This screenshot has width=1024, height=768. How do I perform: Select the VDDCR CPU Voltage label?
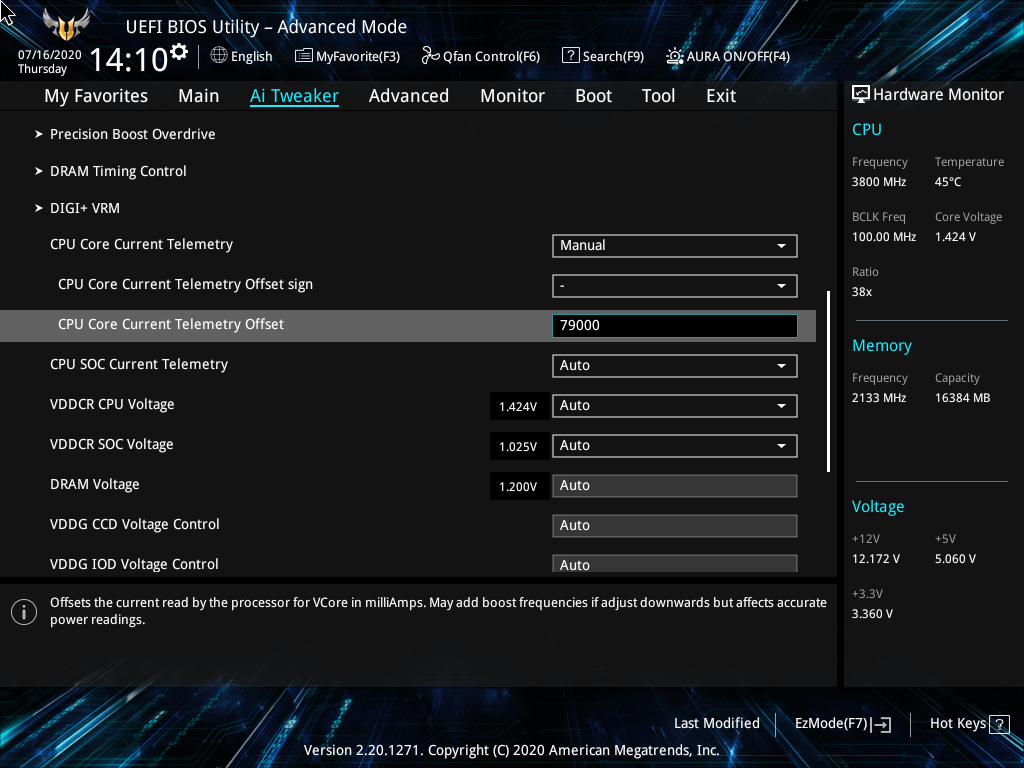pyautogui.click(x=112, y=404)
